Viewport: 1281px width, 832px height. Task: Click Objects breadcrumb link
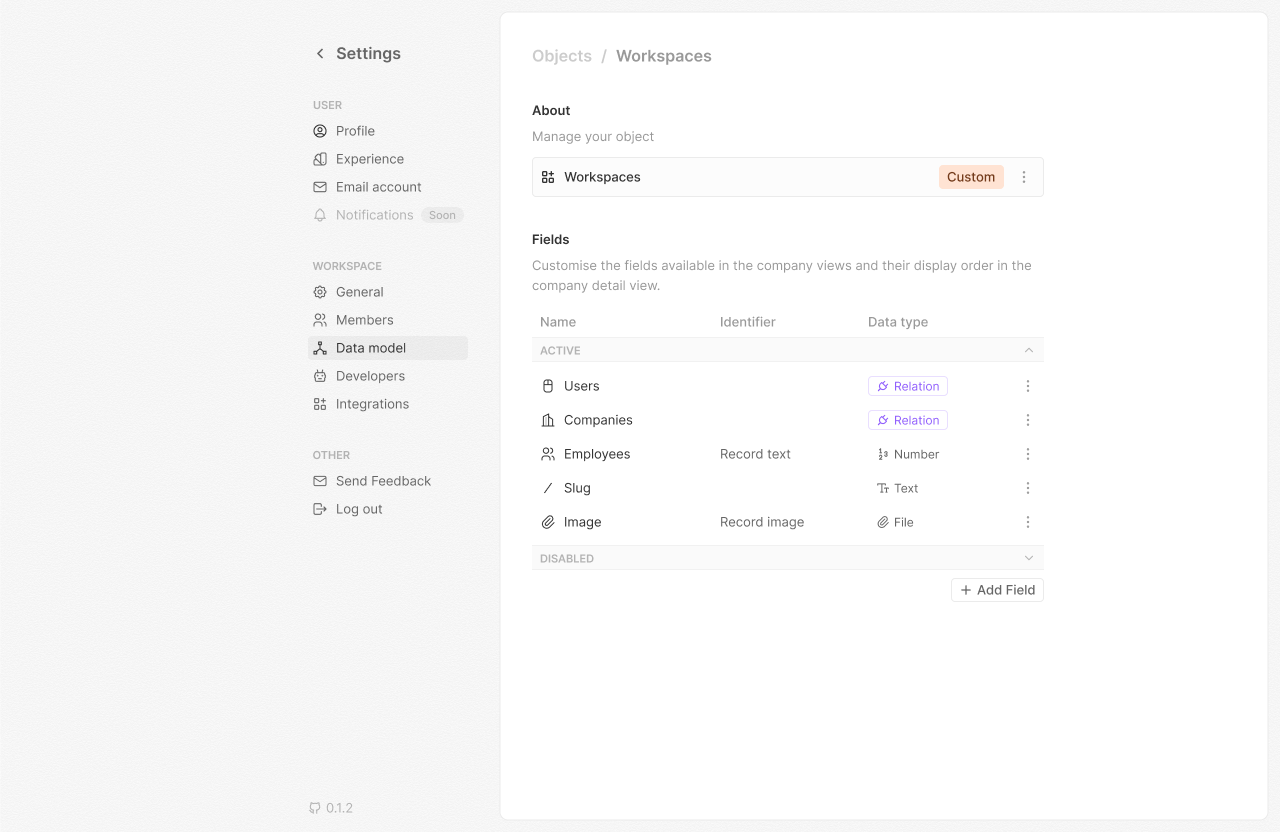click(x=561, y=56)
